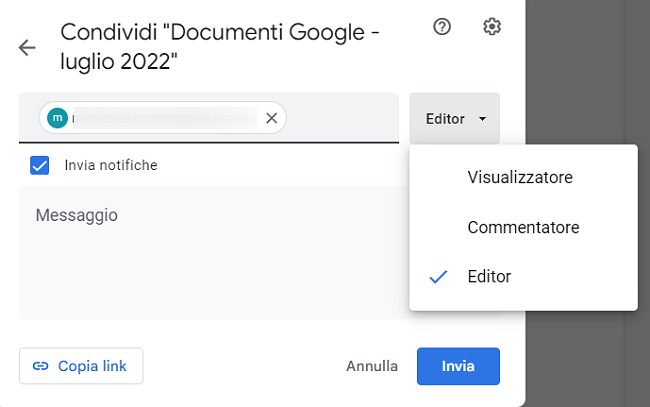Viewport: 650px width, 407px height.
Task: Cancel sharing with Annulla
Action: click(372, 366)
